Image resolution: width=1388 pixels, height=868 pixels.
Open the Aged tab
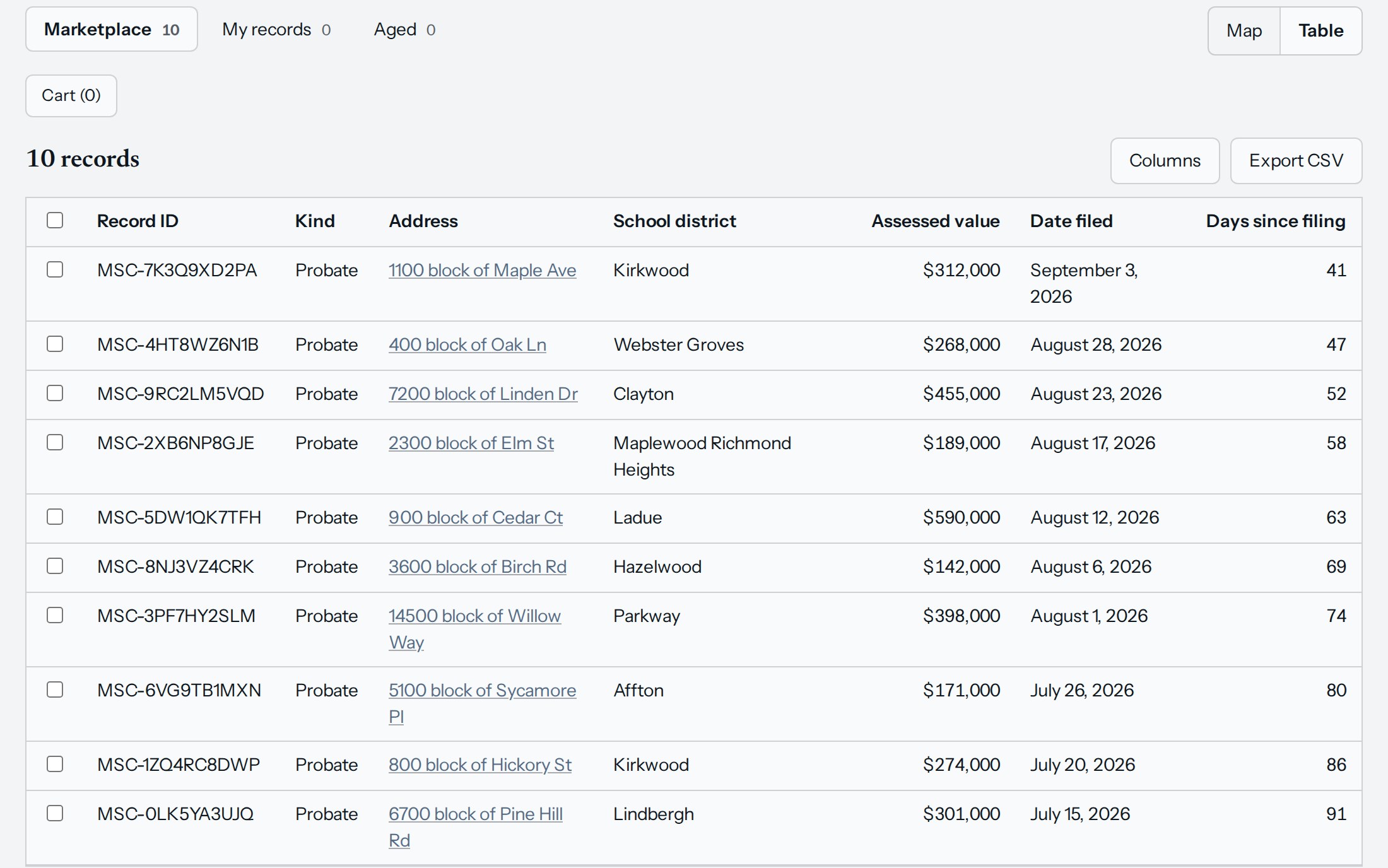pos(404,30)
